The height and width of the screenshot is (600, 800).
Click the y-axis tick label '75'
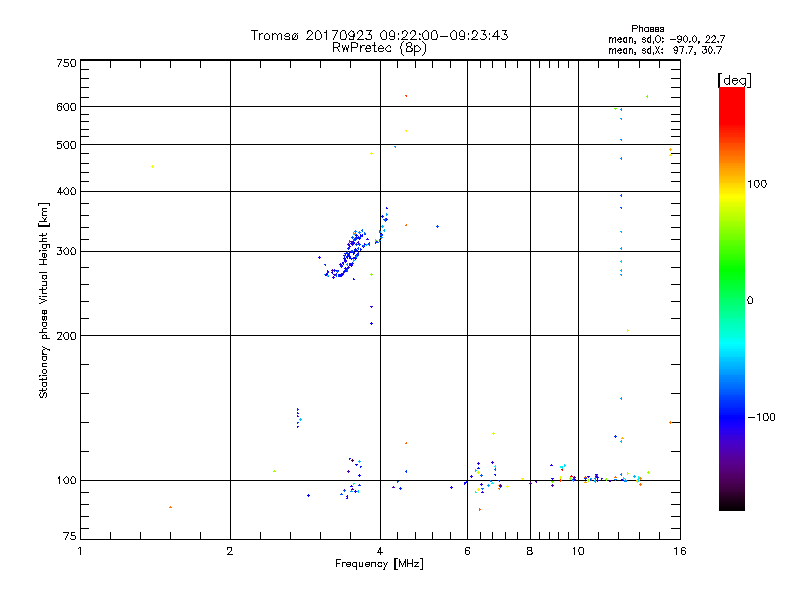point(70,536)
